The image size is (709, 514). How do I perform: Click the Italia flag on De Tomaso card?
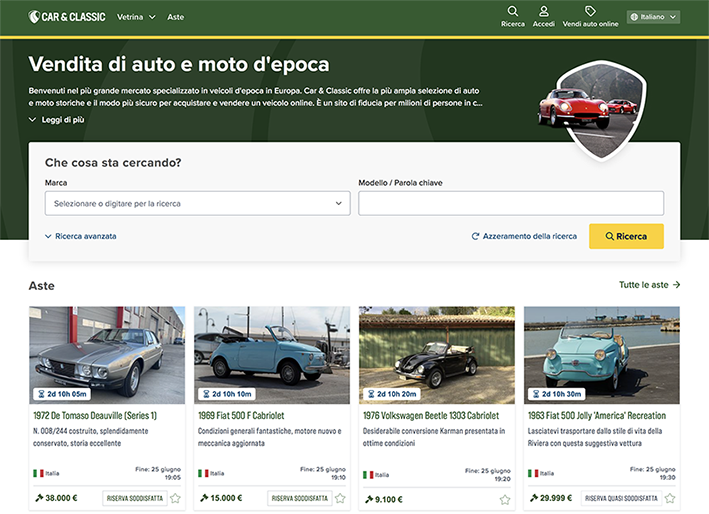(38, 473)
